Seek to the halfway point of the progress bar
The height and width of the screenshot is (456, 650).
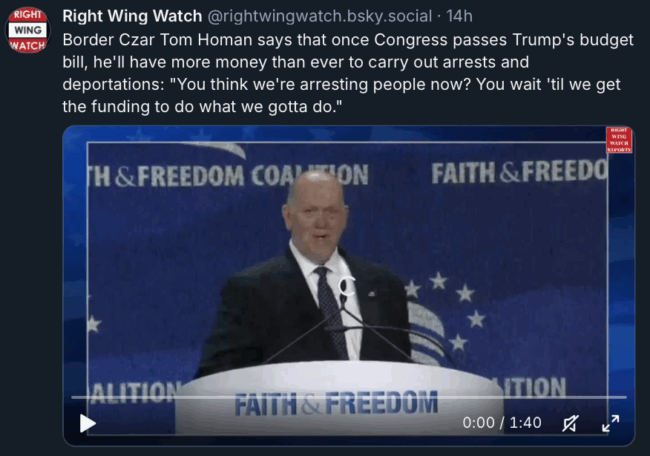coord(349,397)
